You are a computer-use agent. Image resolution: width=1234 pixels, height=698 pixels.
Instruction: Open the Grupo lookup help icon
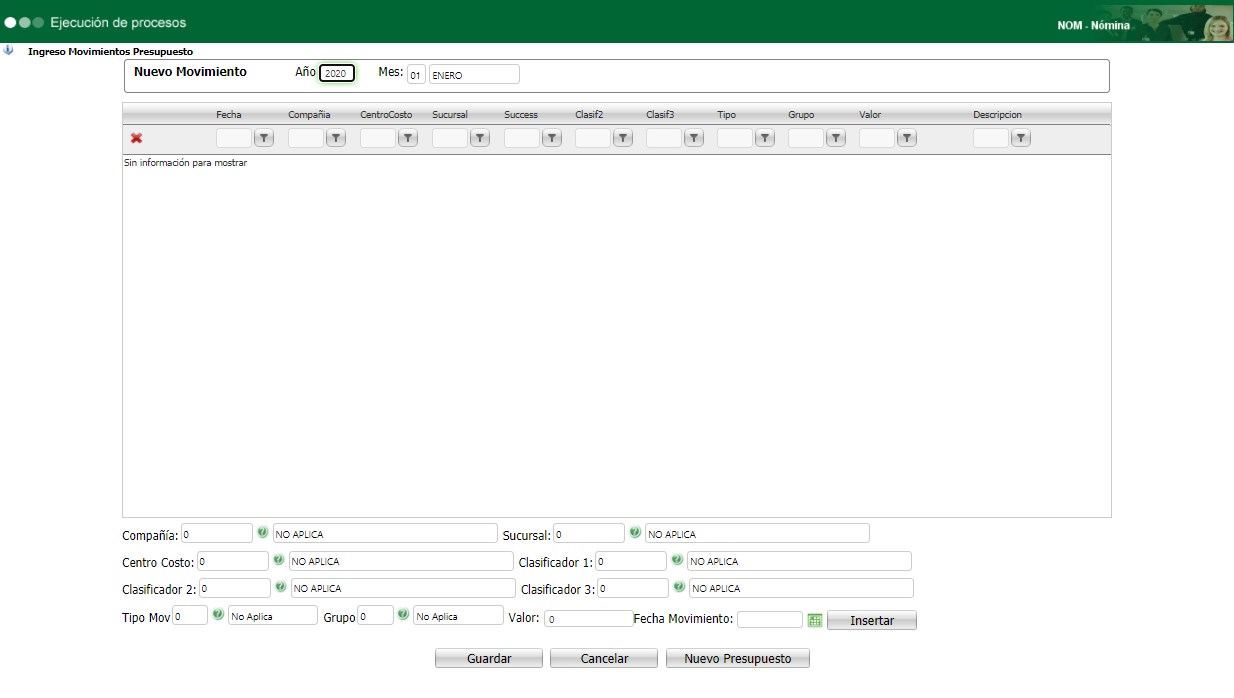[x=403, y=614]
